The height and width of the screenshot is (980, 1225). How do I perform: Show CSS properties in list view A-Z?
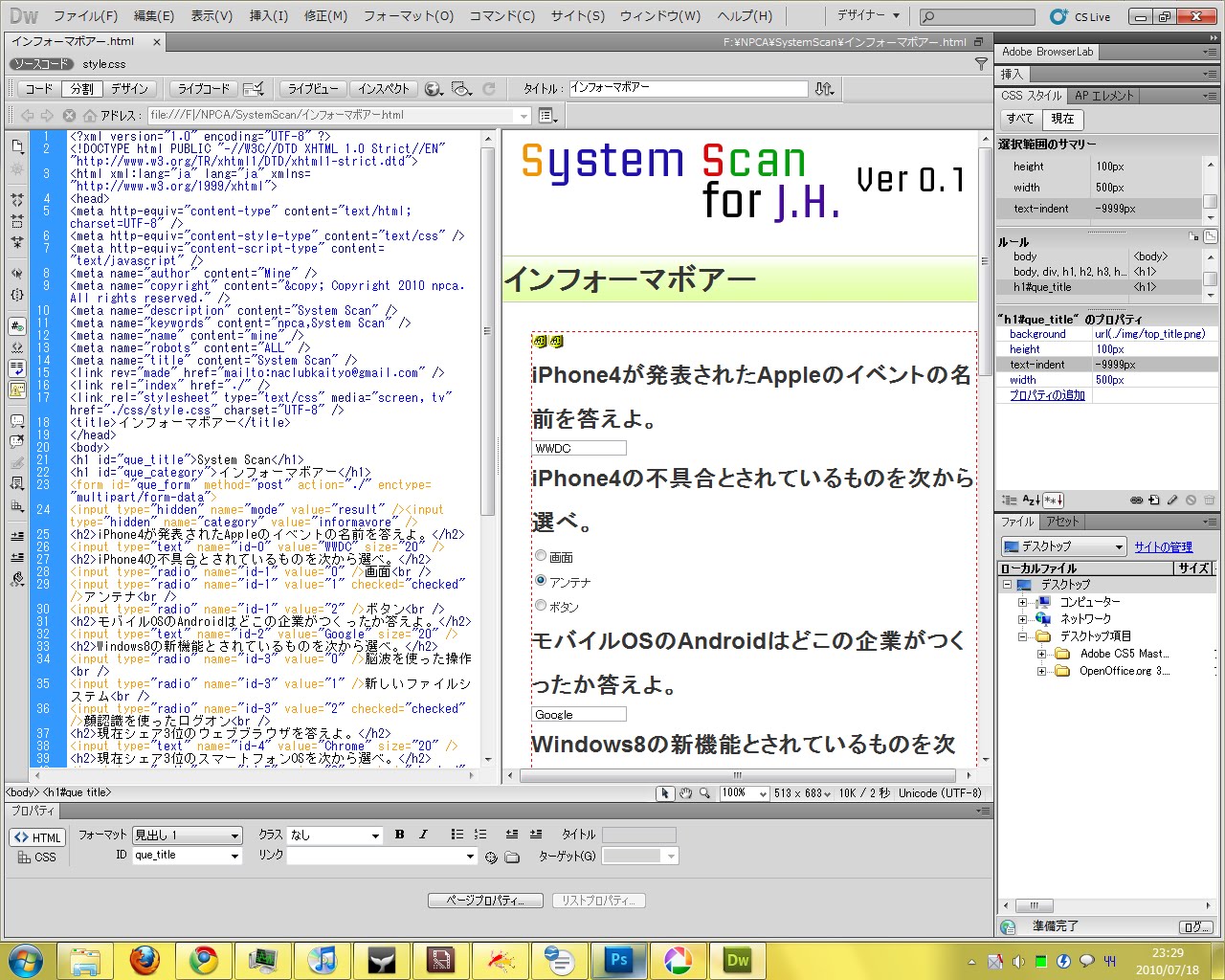1031,500
